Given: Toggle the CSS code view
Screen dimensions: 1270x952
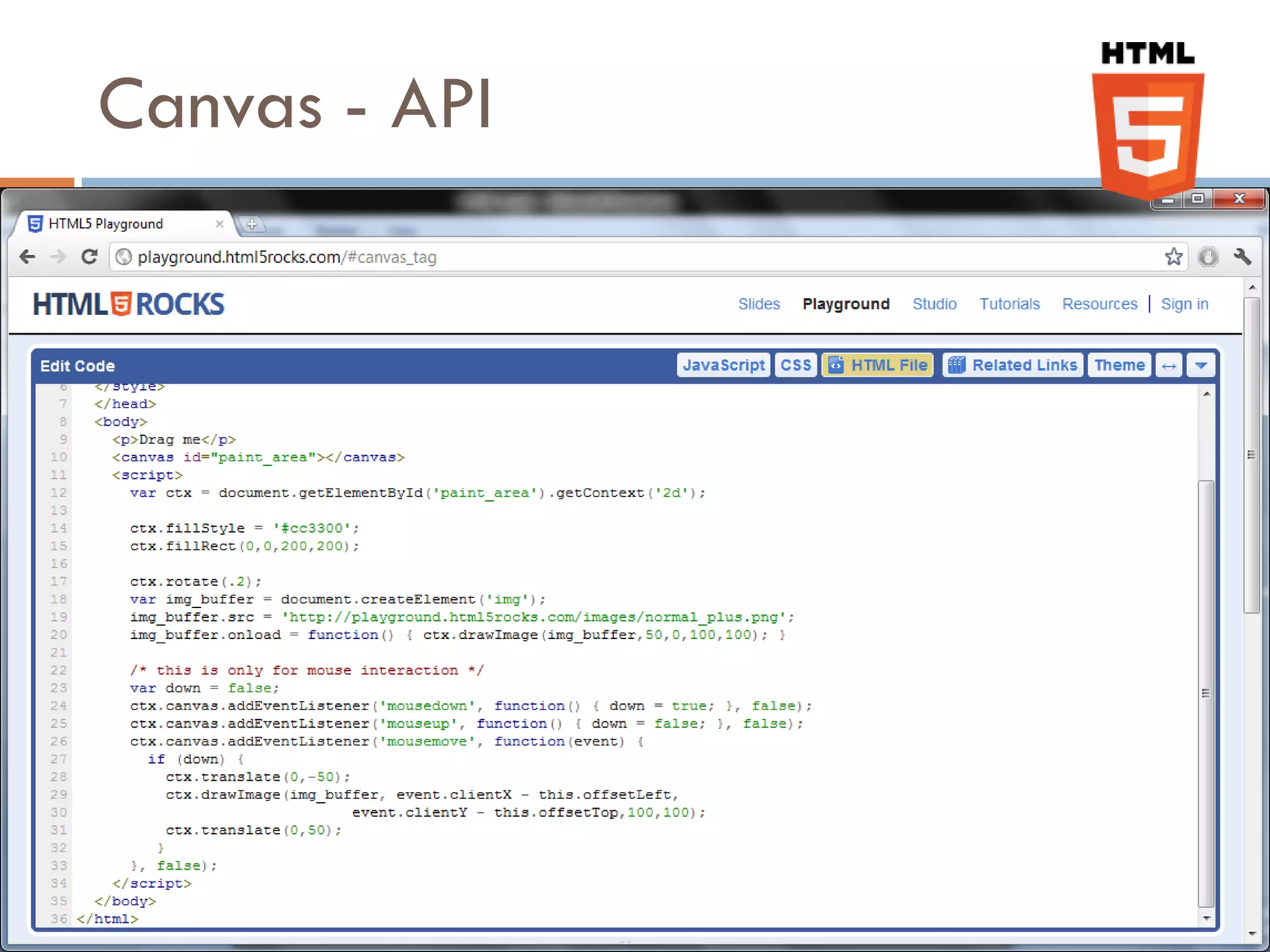Looking at the screenshot, I should 796,365.
